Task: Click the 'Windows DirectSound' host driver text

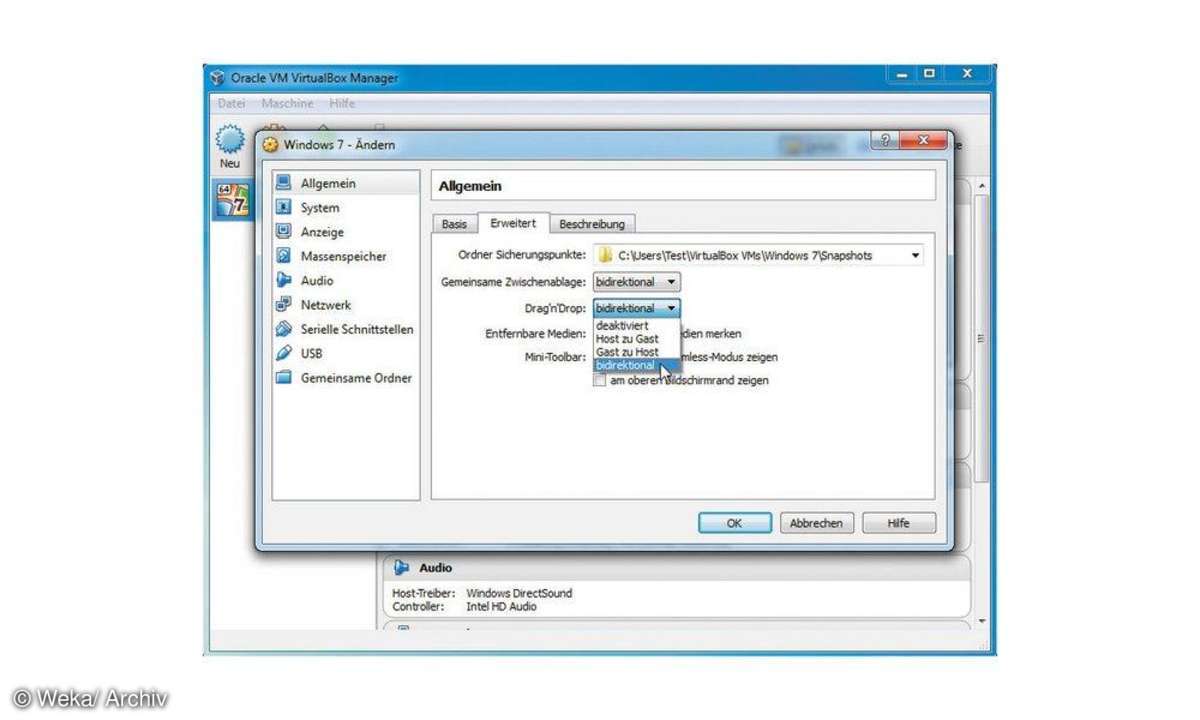Action: click(519, 593)
